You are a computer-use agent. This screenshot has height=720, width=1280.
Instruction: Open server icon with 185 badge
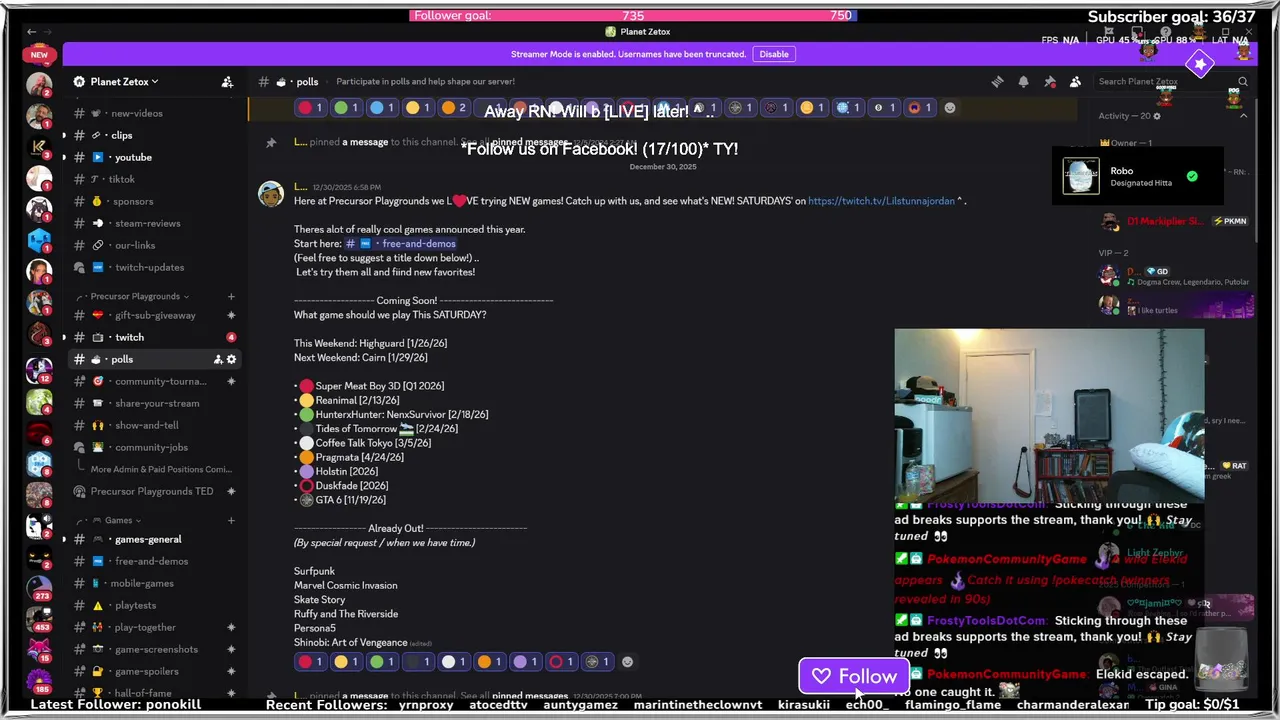[39, 680]
